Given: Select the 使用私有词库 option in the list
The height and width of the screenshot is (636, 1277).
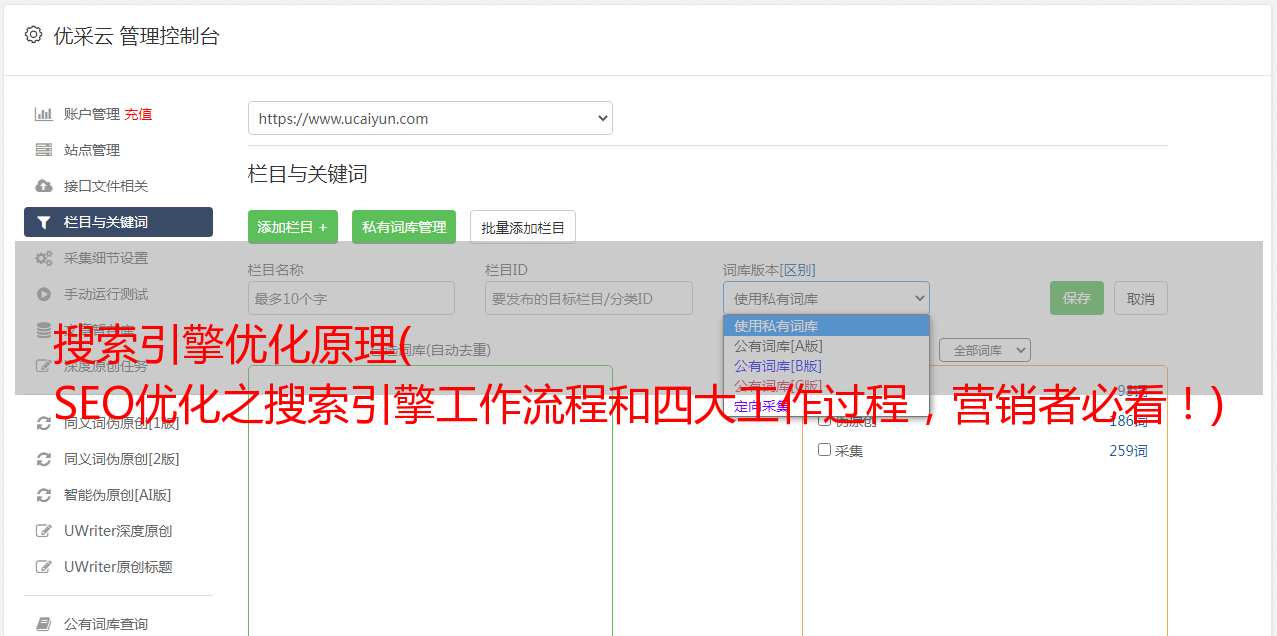Looking at the screenshot, I should pyautogui.click(x=826, y=326).
